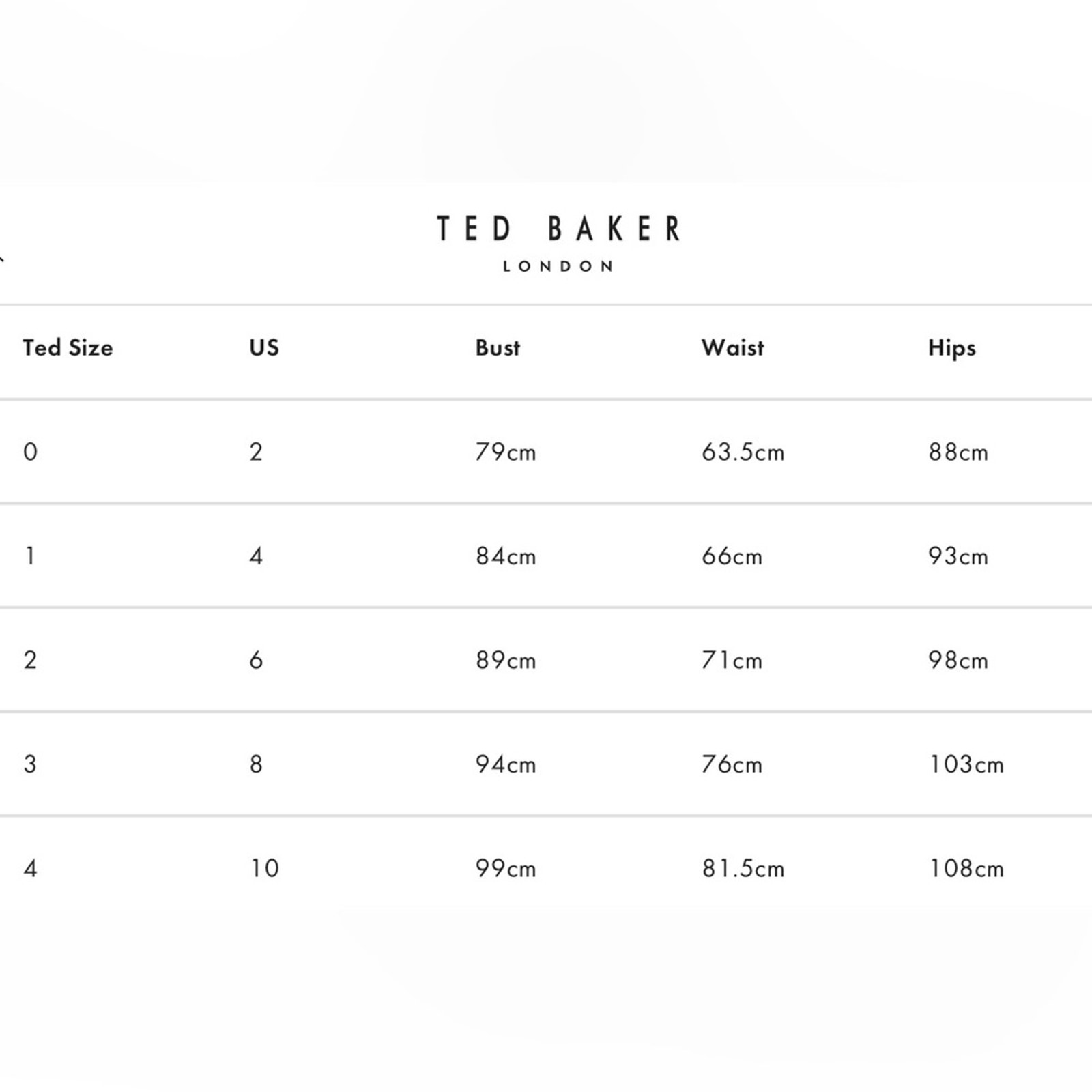Select the 84cm bust cell

(x=506, y=556)
